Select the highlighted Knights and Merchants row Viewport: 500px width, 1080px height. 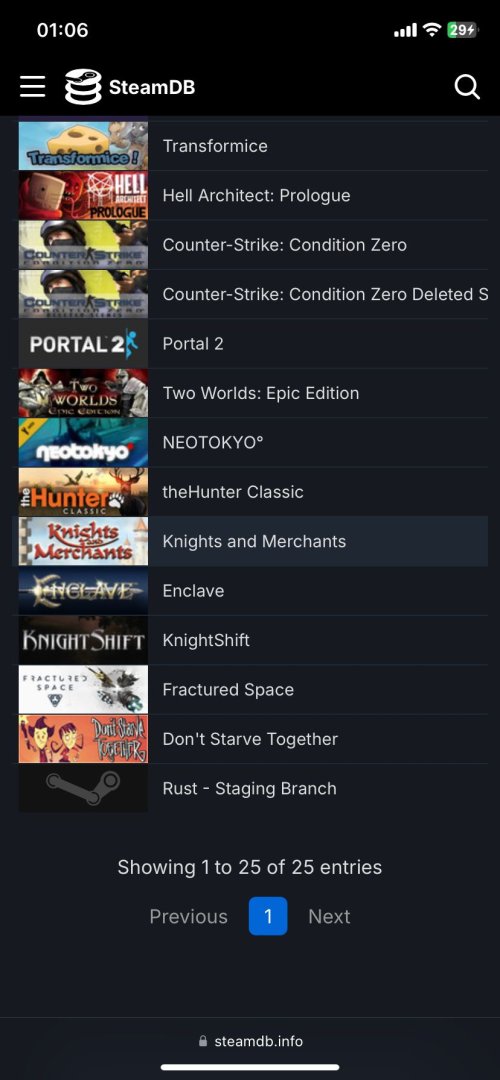pos(250,541)
